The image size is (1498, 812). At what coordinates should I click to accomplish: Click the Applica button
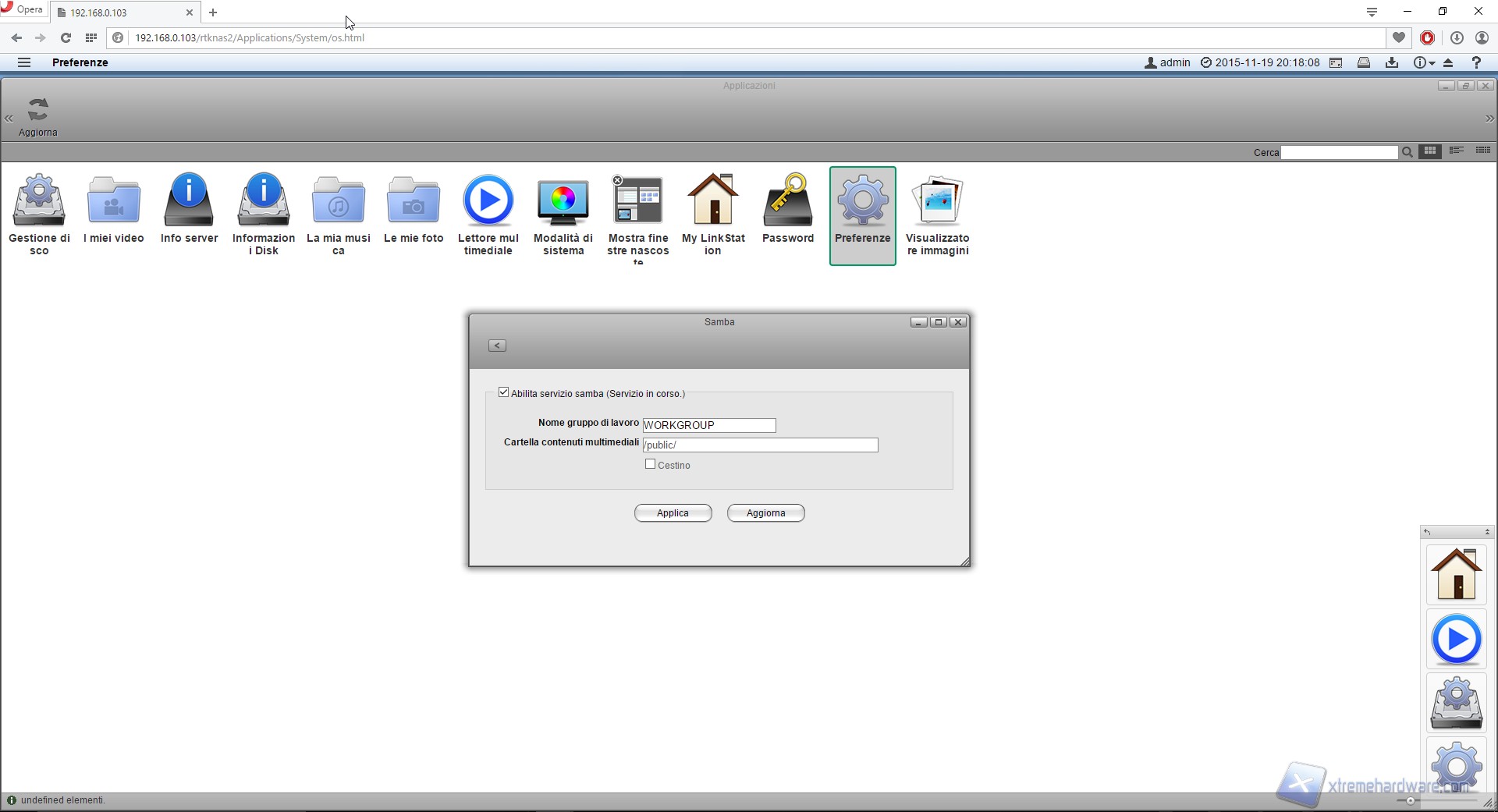pos(673,513)
